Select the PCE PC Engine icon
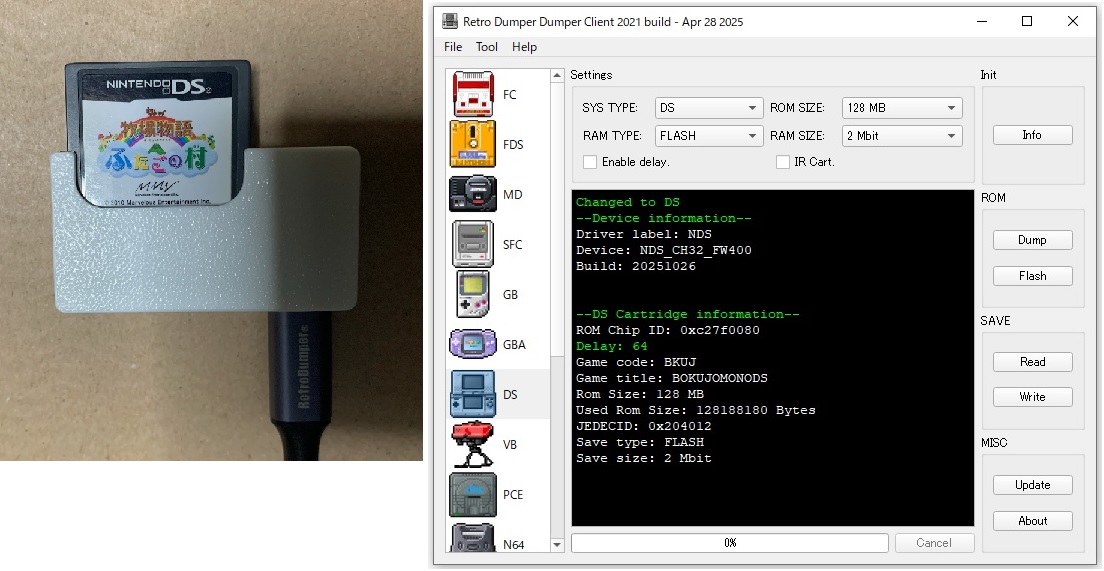Image resolution: width=1104 pixels, height=571 pixels. click(x=472, y=494)
